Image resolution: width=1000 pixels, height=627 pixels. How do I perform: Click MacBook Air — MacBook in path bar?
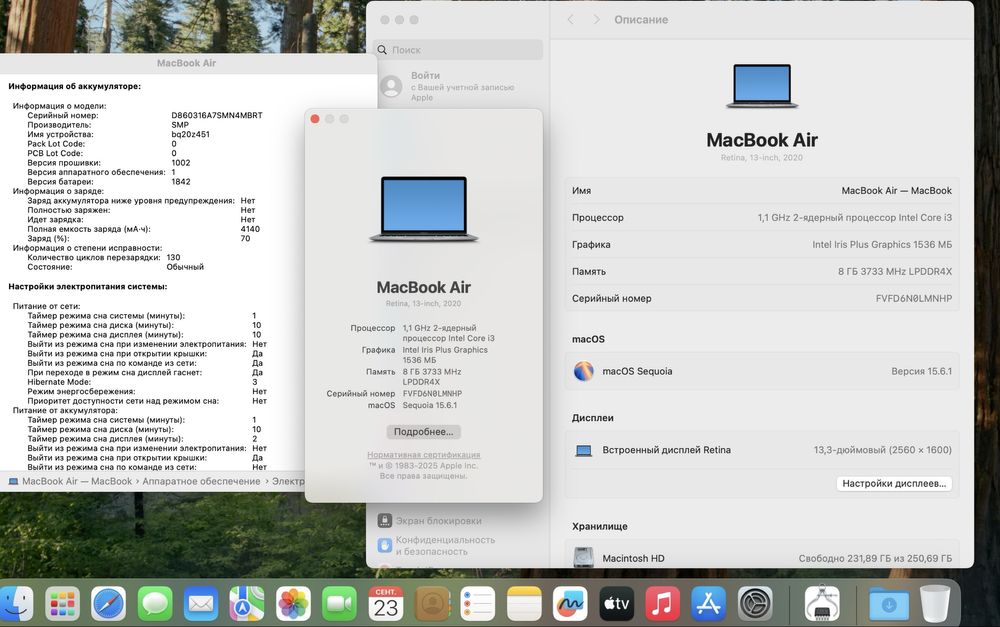click(77, 481)
